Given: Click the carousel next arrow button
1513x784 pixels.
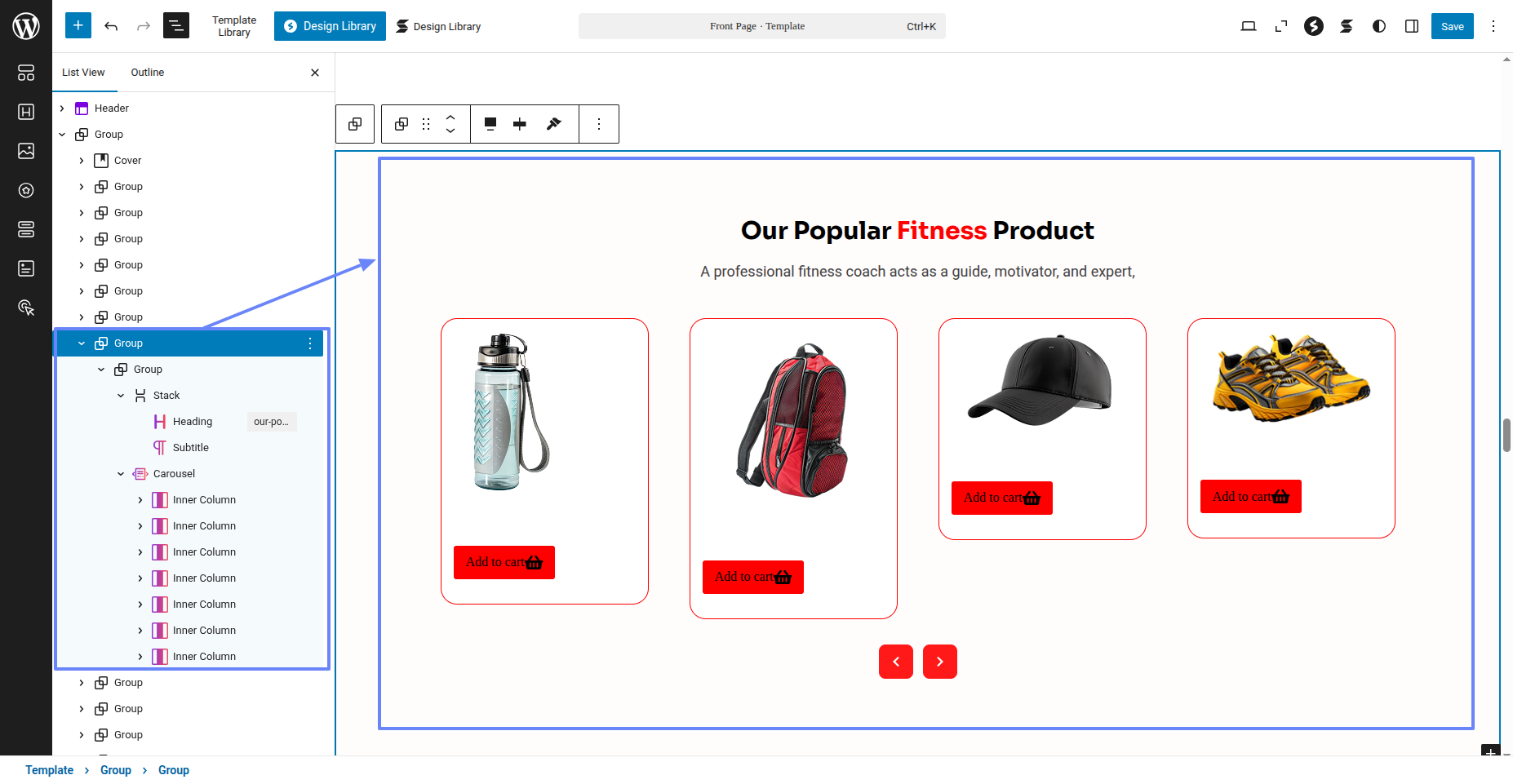Looking at the screenshot, I should pyautogui.click(x=939, y=662).
